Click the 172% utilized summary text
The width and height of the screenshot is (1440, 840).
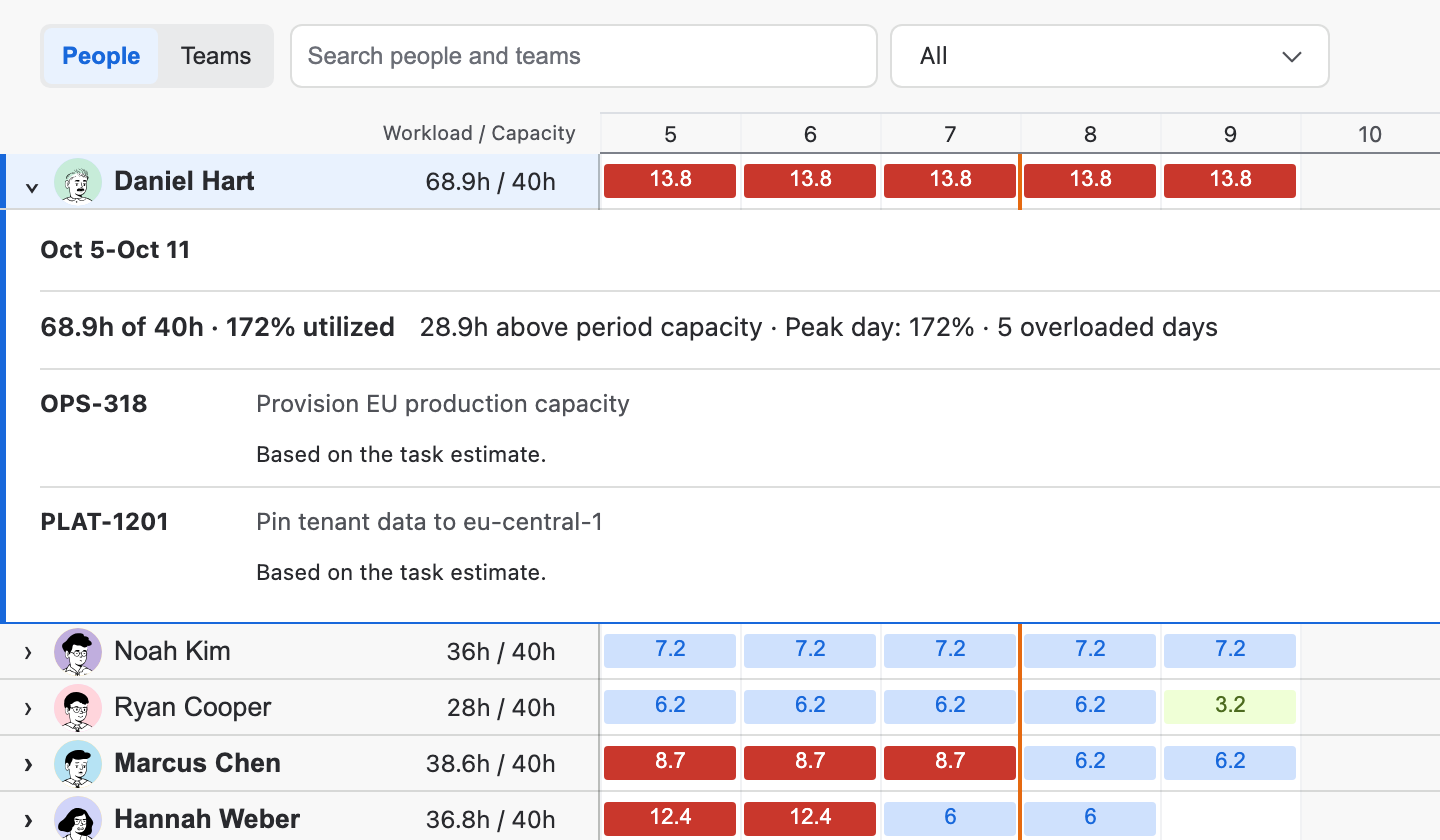click(x=310, y=328)
